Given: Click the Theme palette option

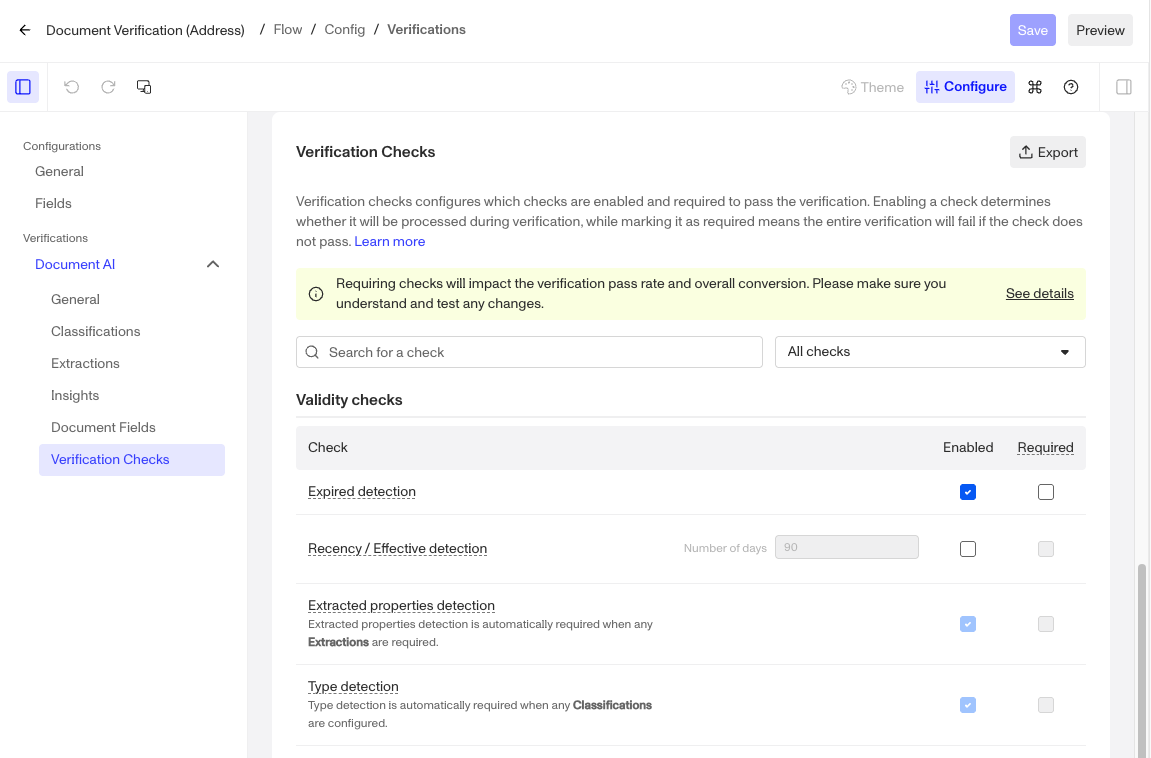Looking at the screenshot, I should 872,87.
